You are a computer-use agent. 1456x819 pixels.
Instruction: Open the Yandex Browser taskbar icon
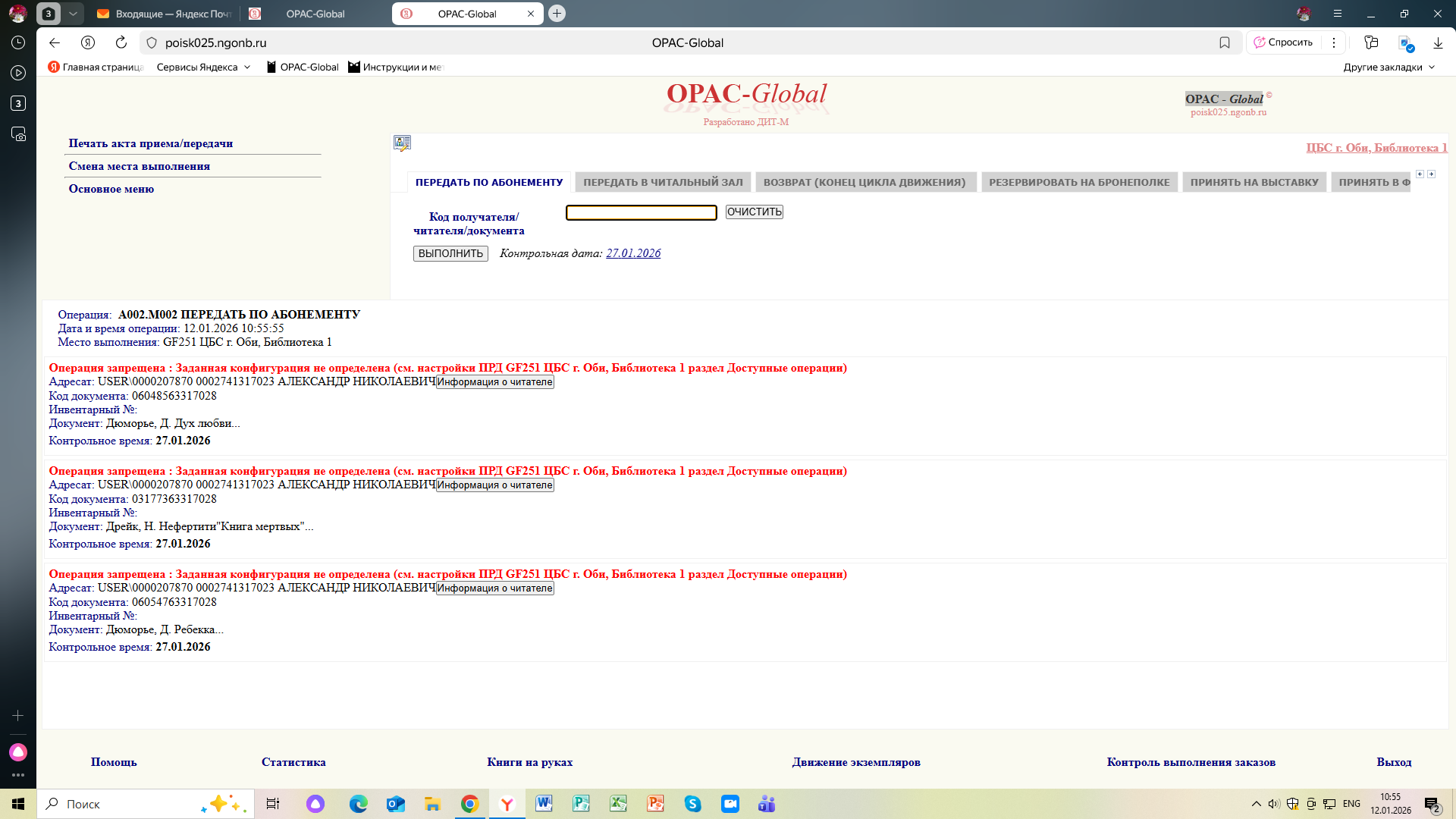coord(507,804)
